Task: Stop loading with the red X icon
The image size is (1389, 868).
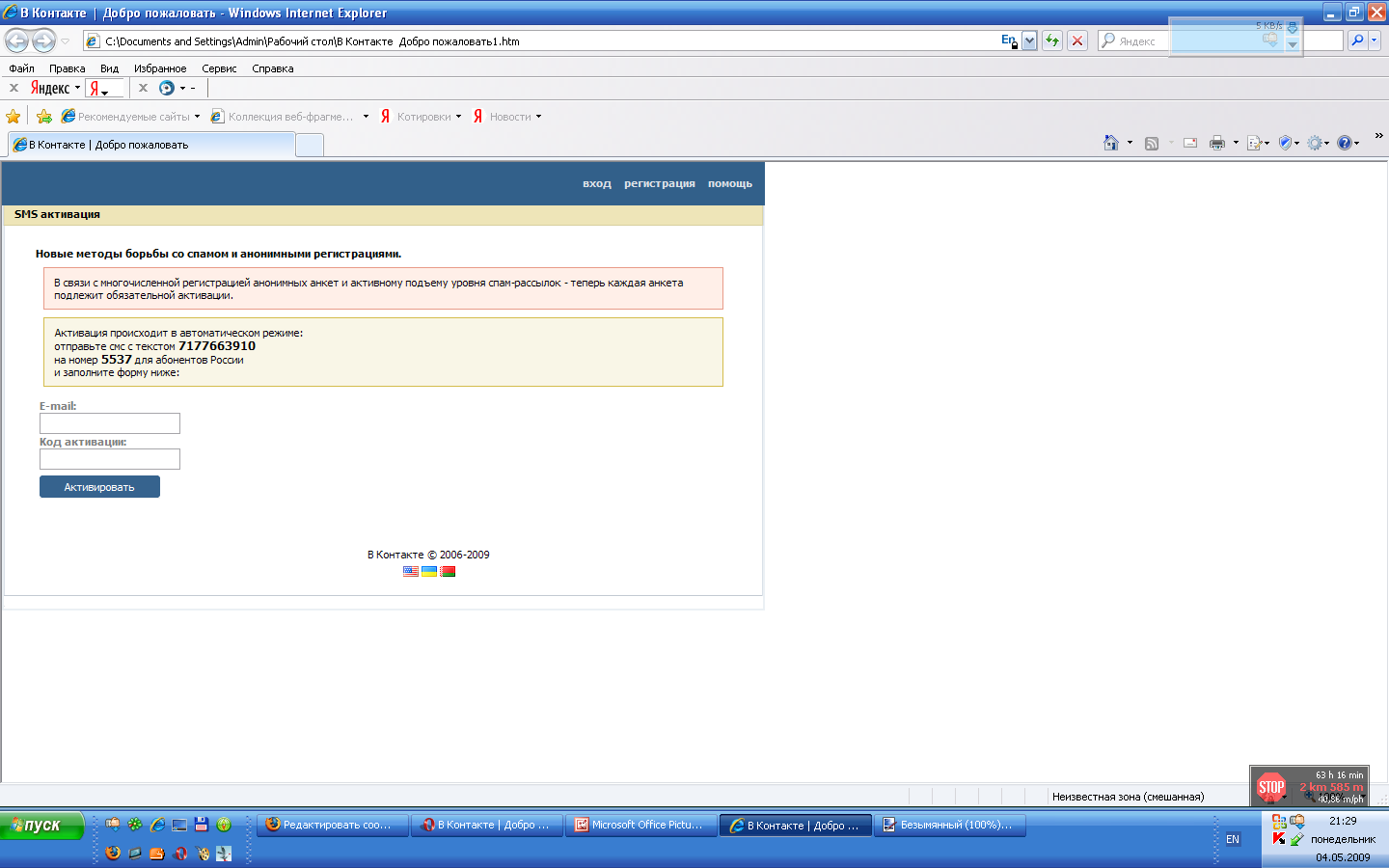Action: 1077,41
